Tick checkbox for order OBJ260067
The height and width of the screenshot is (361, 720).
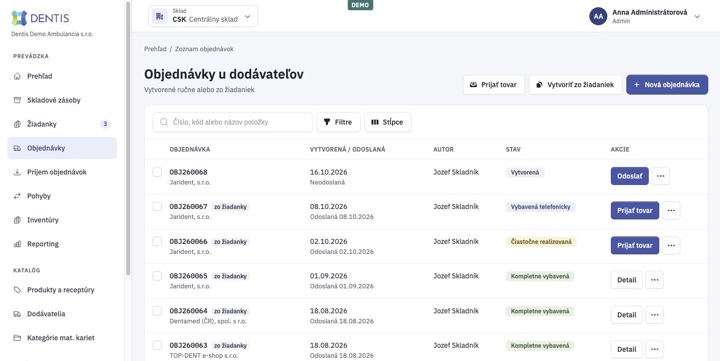tap(157, 206)
